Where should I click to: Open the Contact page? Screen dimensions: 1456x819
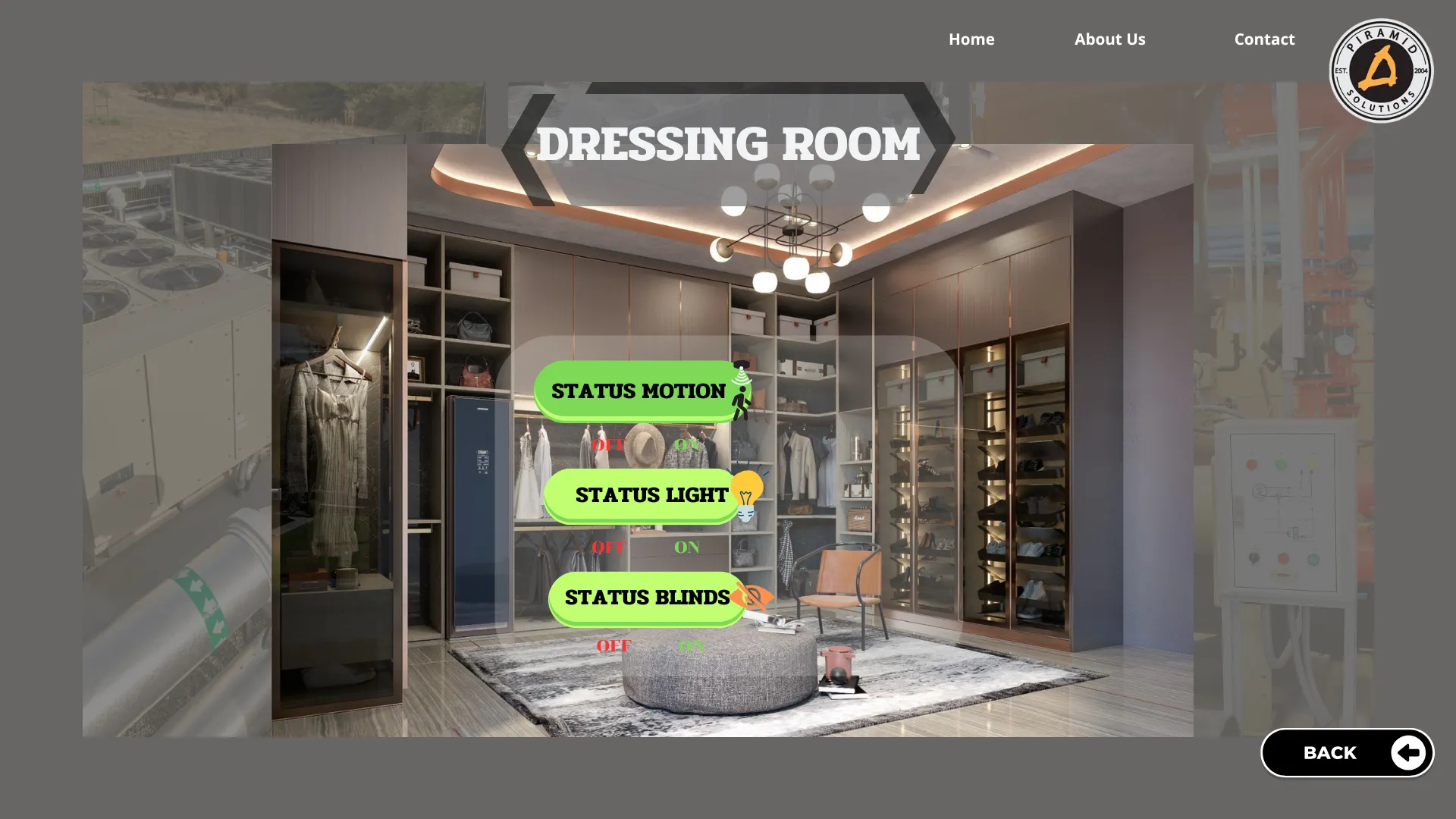coord(1264,39)
